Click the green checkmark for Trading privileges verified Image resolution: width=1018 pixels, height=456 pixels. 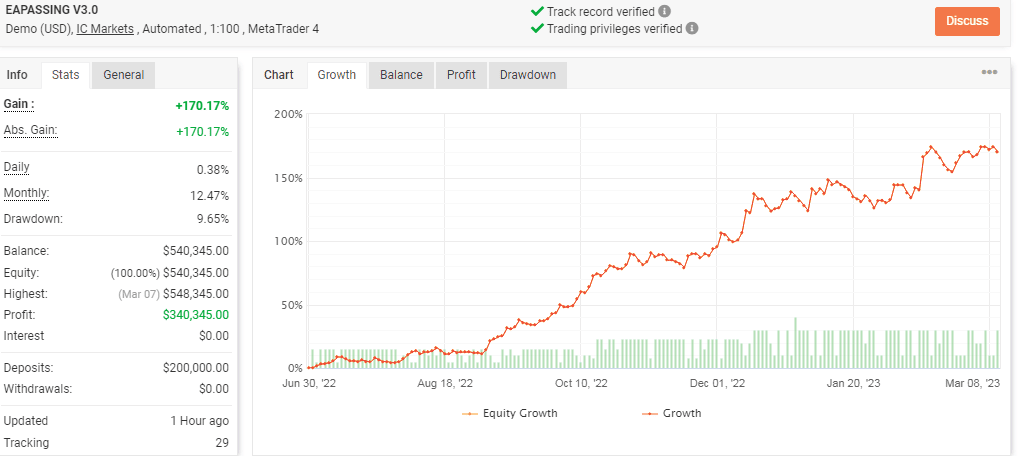[537, 28]
